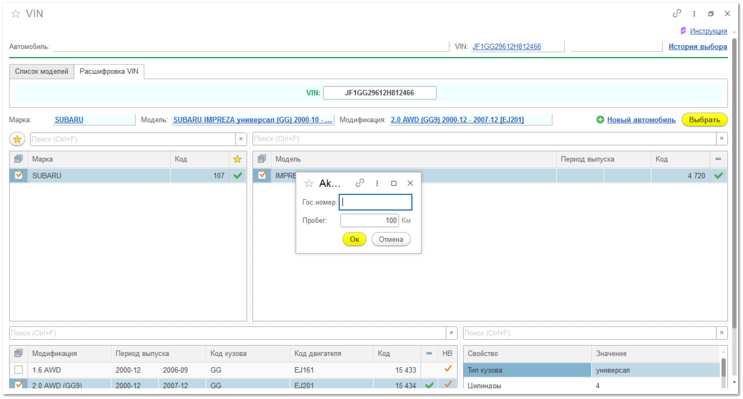Screen dimensions: 743x399
Task: Clear brand search with the x button
Action: click(241, 139)
